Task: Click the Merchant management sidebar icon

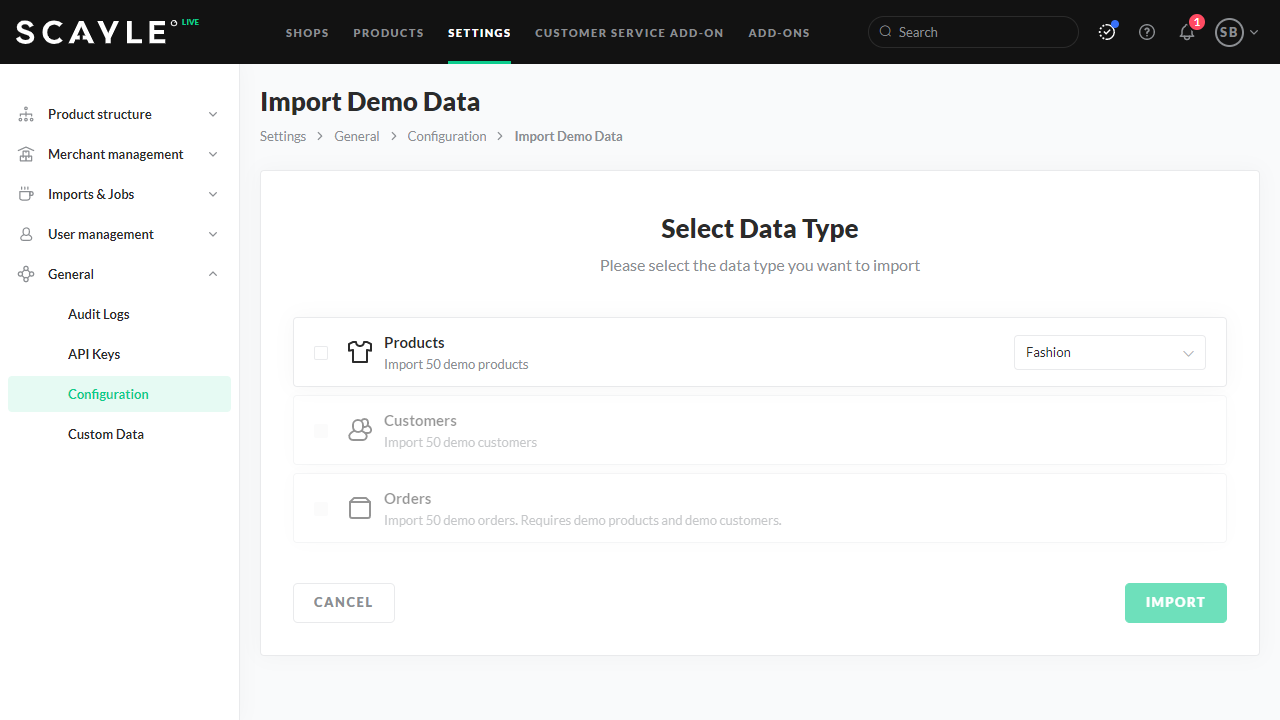Action: (26, 155)
